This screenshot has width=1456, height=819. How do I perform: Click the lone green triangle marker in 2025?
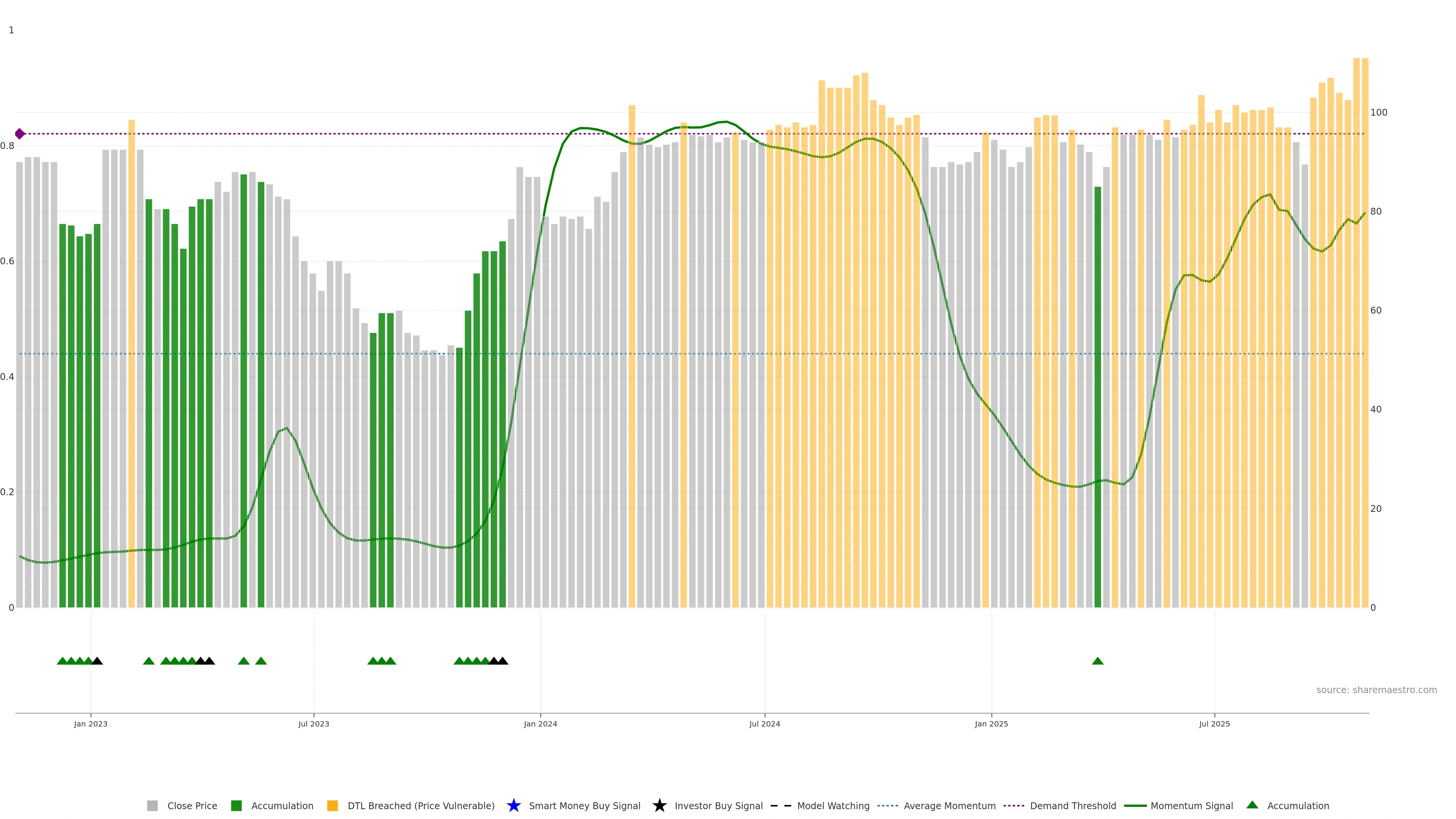(x=1098, y=661)
